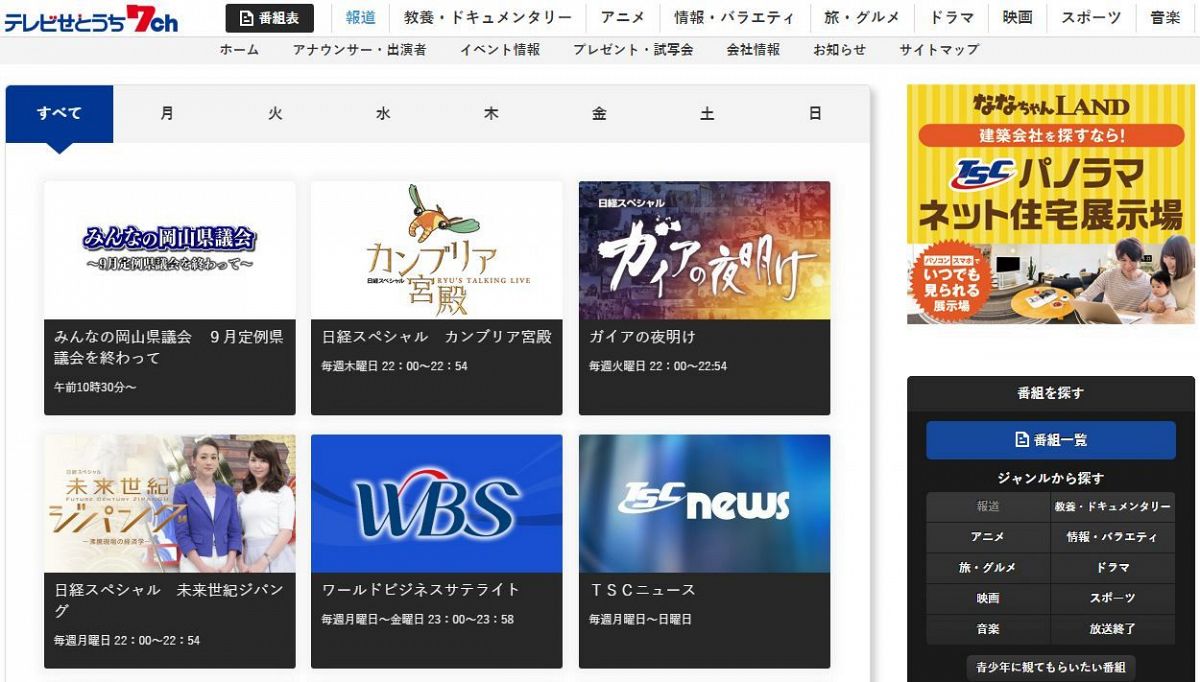This screenshot has width=1200, height=682.
Task: Click airtime 毎週火曜日 22：00〜22:54
Action: [x=658, y=367]
